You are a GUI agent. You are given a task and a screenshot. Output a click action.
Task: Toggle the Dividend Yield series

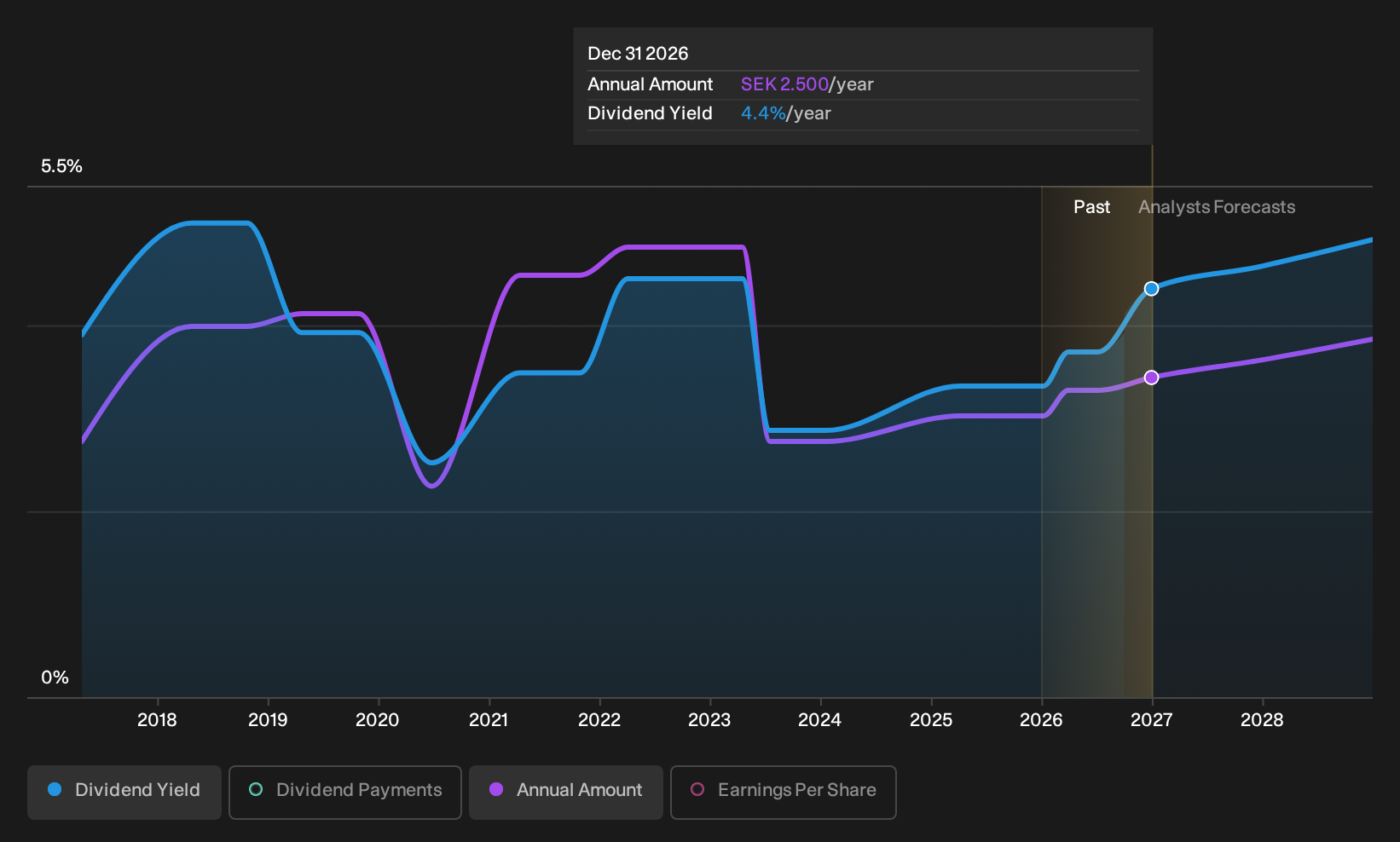click(124, 793)
